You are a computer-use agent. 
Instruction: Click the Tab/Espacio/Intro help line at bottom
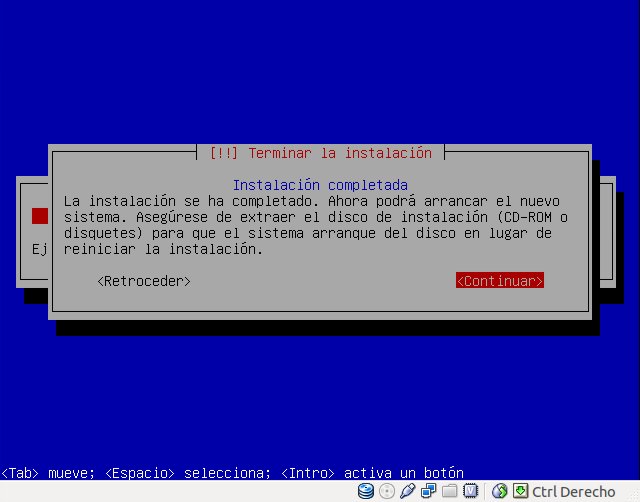click(x=232, y=473)
